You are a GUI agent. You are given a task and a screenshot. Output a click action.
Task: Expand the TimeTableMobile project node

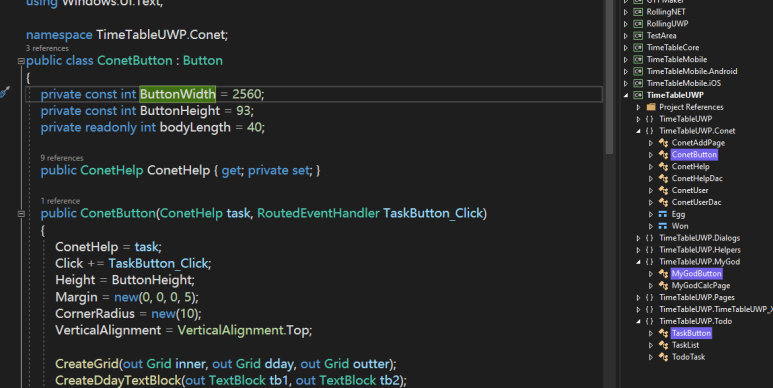626,59
